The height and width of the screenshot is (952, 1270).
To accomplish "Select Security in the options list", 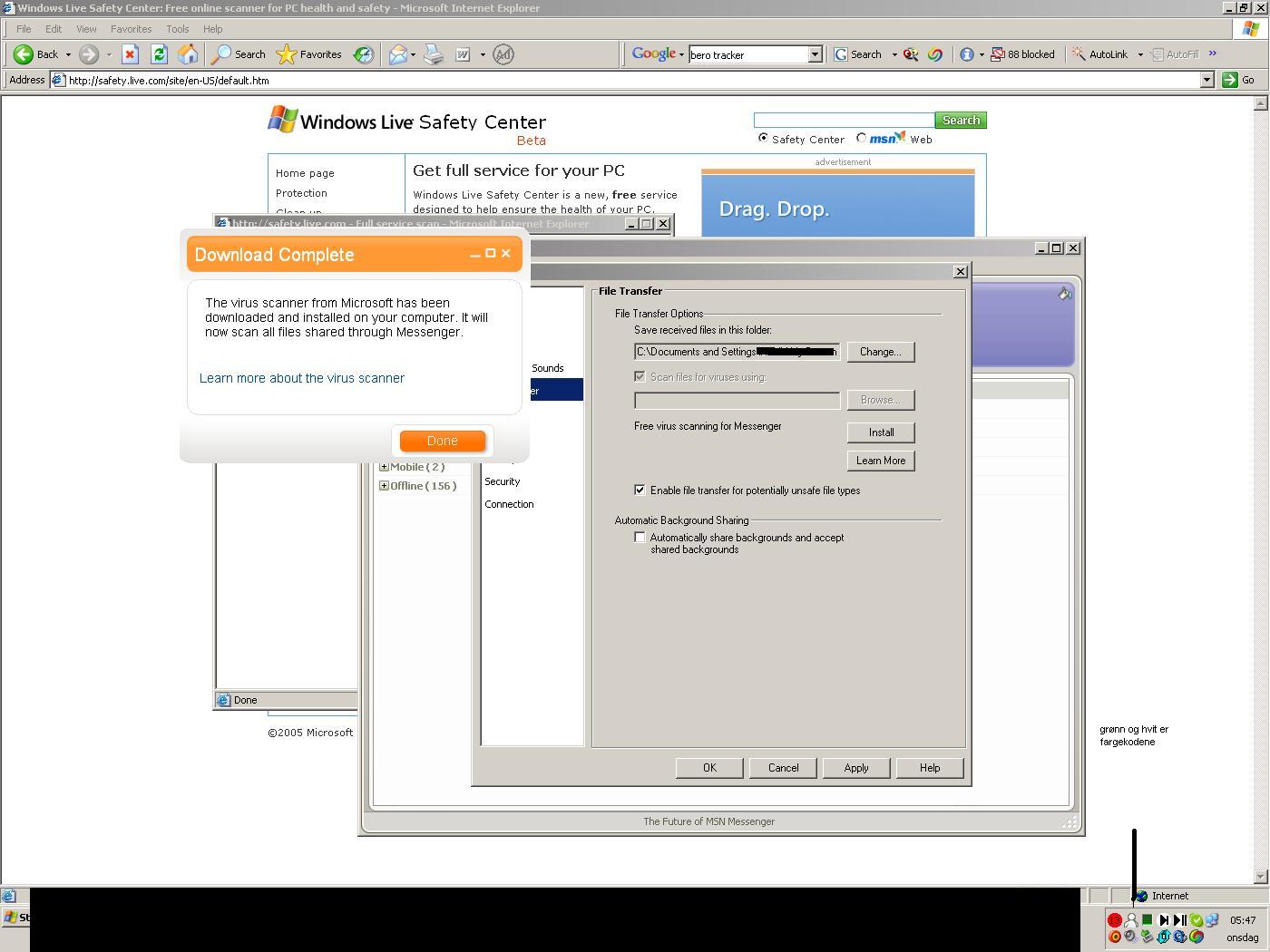I will click(x=503, y=481).
